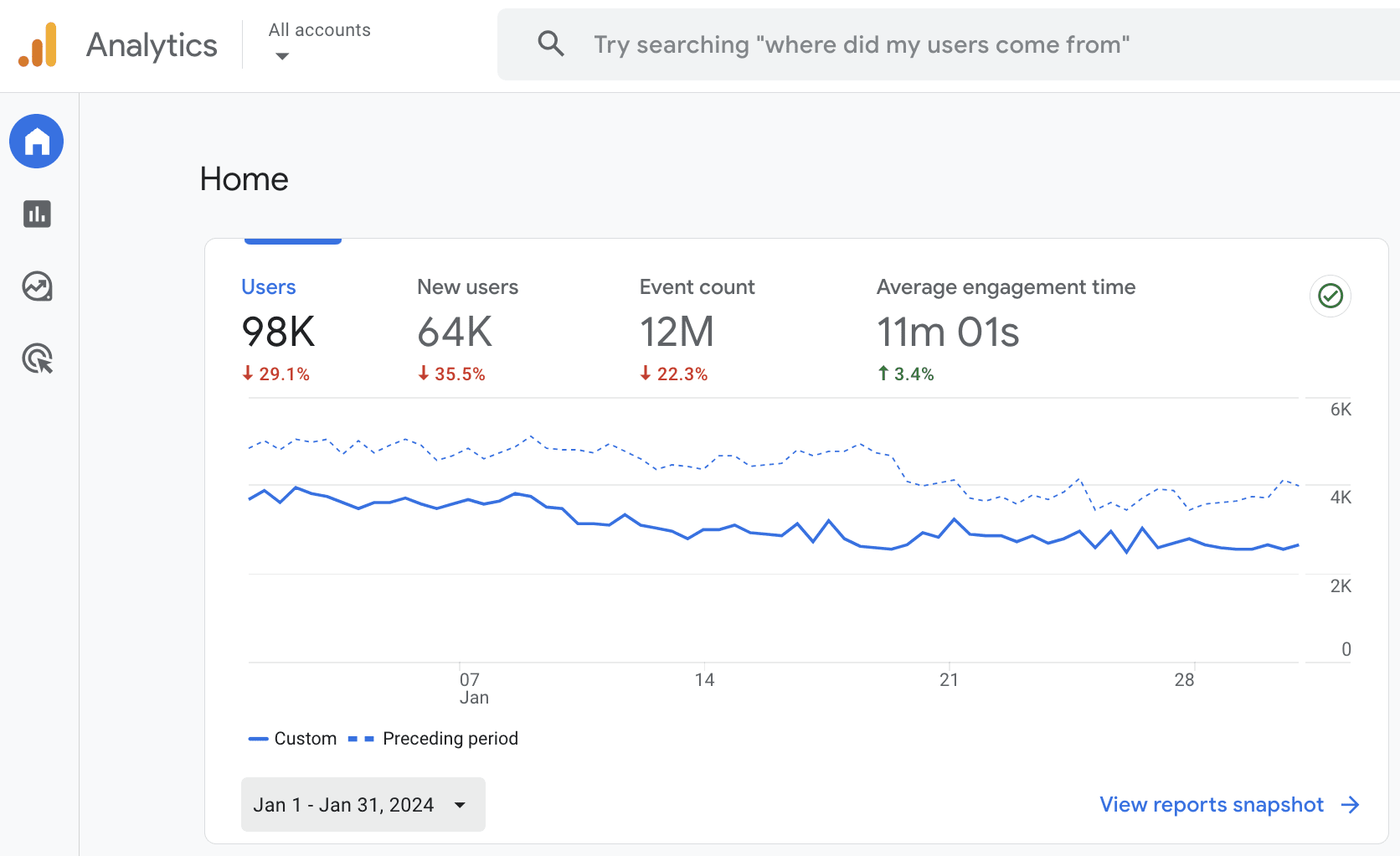This screenshot has width=1400, height=856.
Task: Click the 64K new users value
Action: tap(455, 333)
